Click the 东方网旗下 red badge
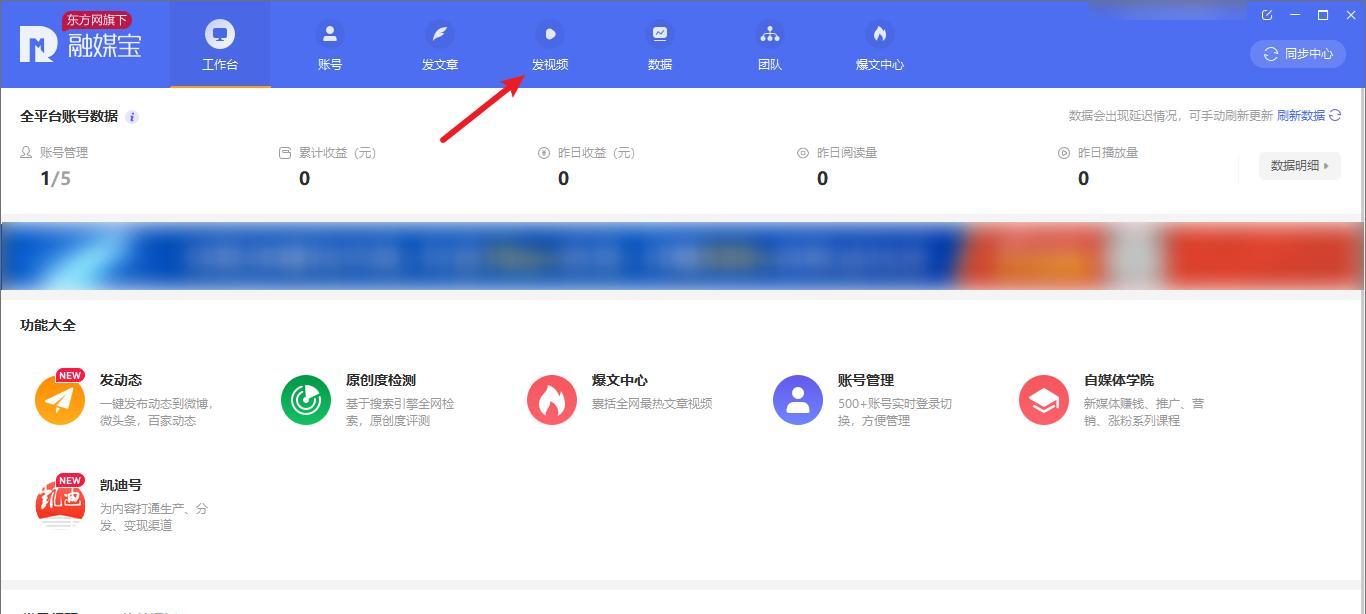 pyautogui.click(x=97, y=20)
